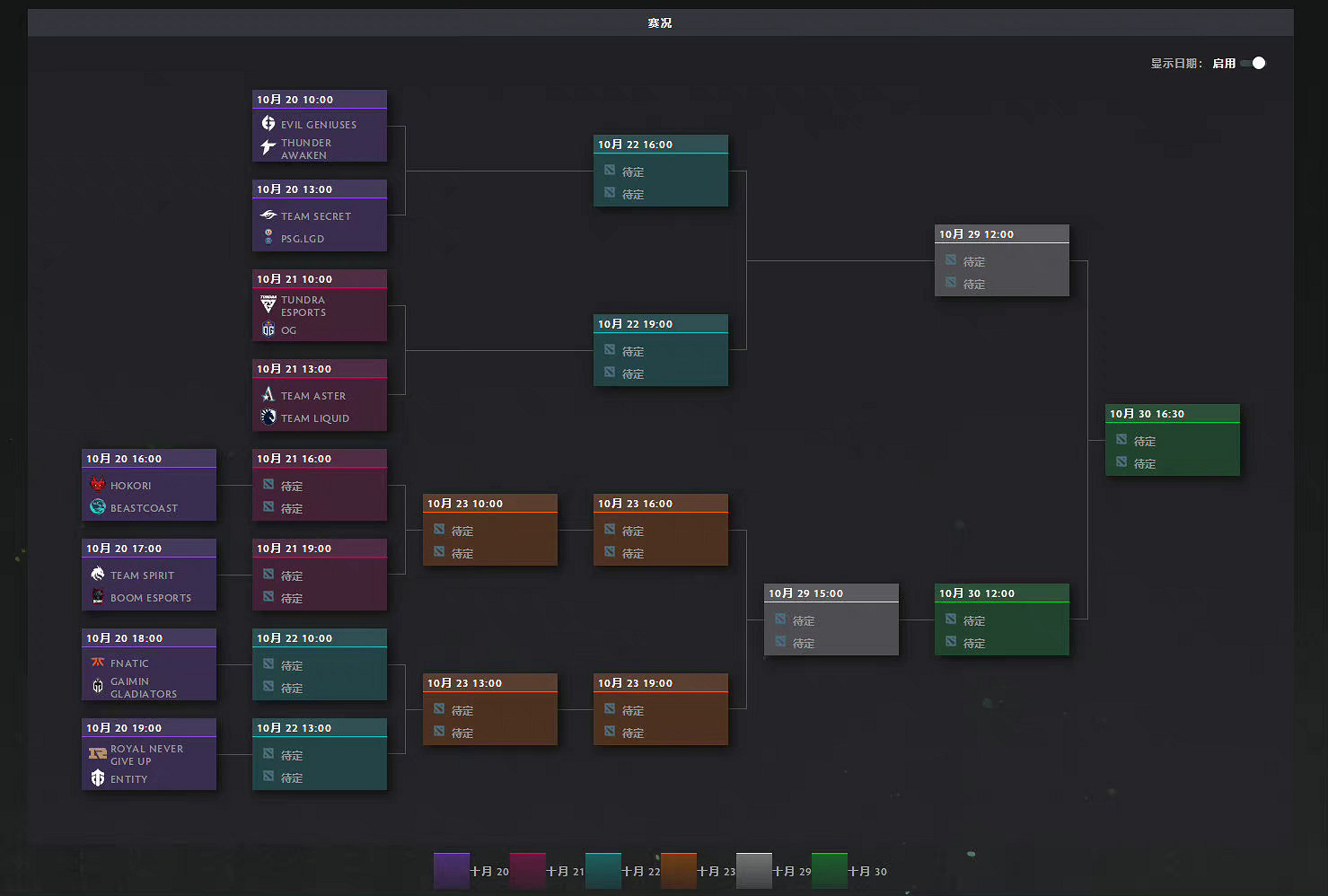Click the orange October 23 legend swatch
The height and width of the screenshot is (896, 1328).
coord(678,871)
